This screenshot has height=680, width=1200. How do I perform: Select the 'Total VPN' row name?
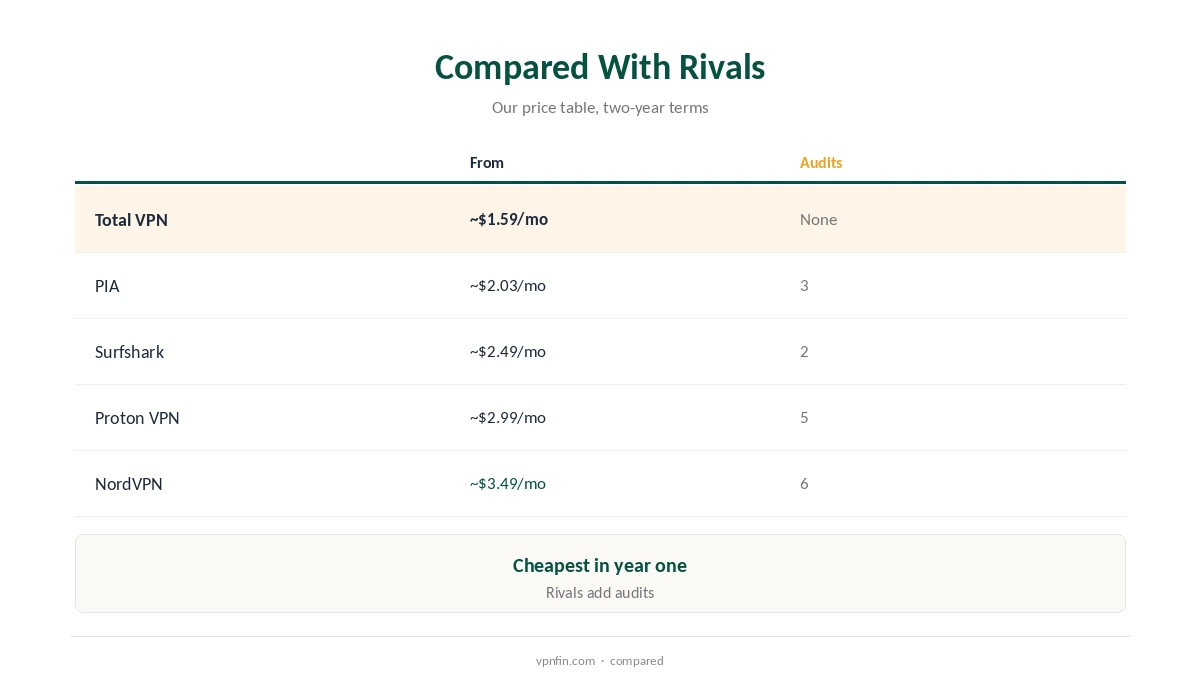[131, 220]
